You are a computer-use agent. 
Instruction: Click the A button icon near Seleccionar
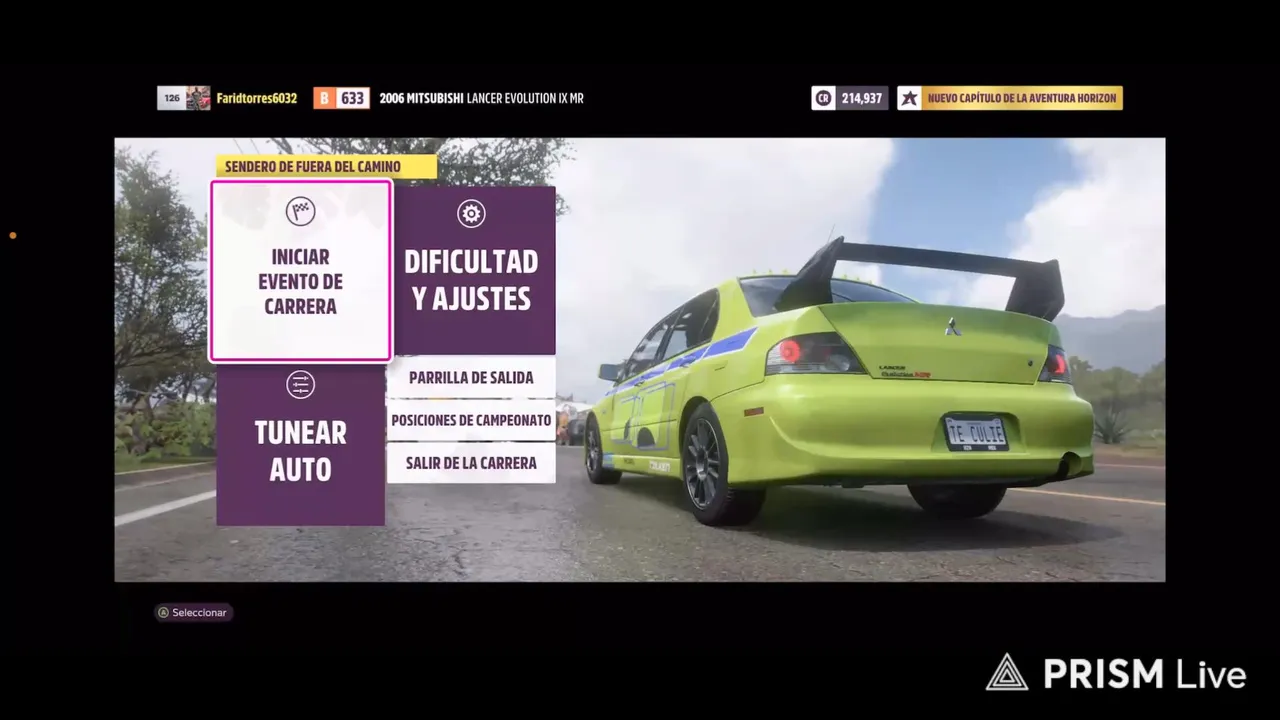(x=163, y=612)
